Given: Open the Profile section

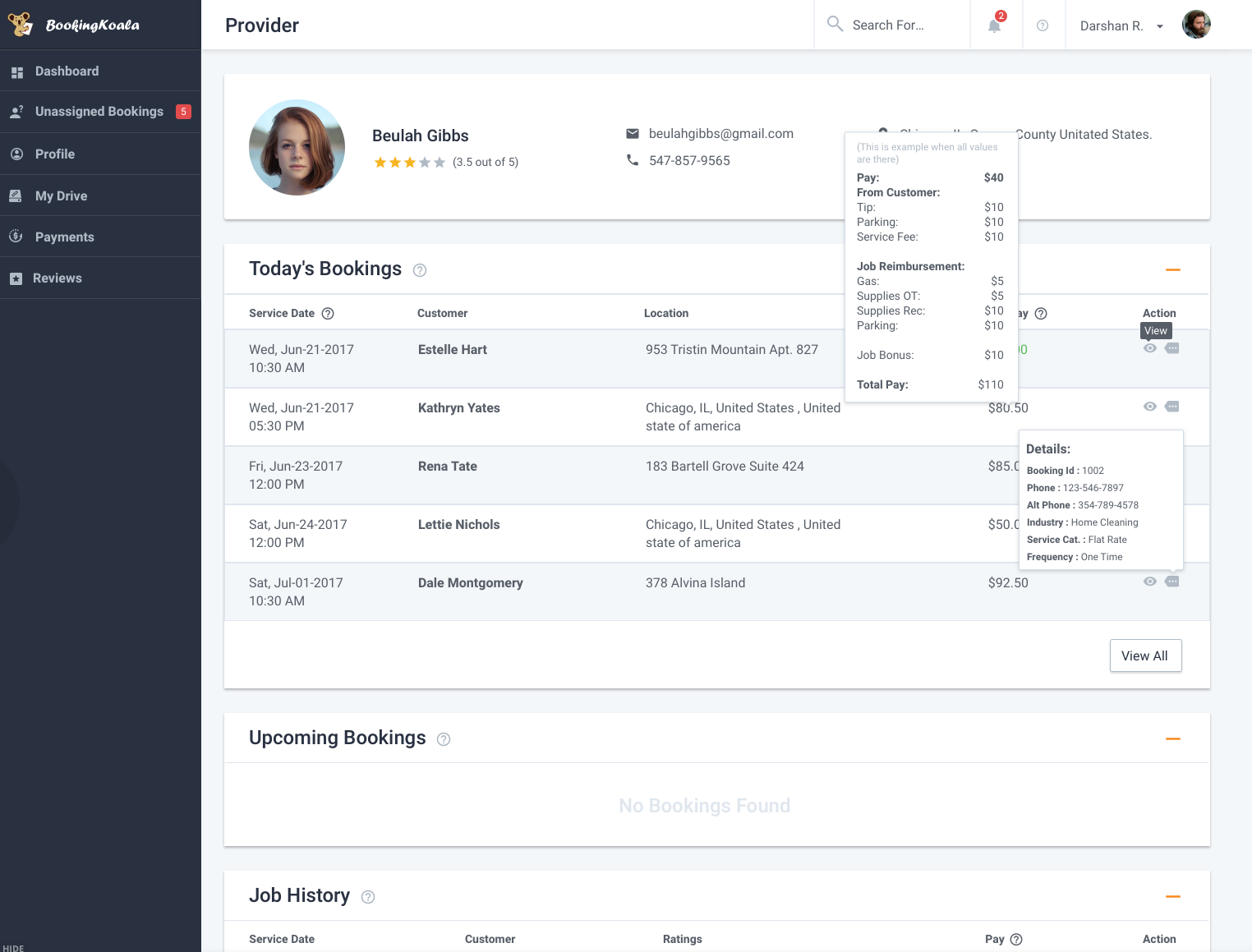Looking at the screenshot, I should [54, 154].
